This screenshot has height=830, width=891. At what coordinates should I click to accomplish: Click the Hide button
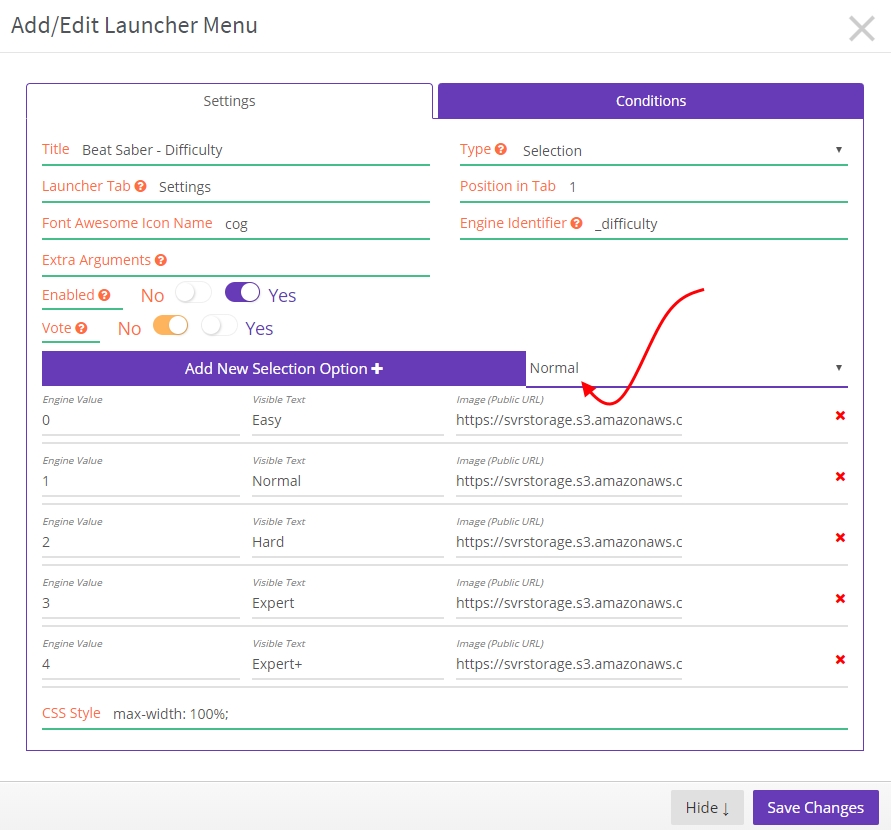(707, 807)
